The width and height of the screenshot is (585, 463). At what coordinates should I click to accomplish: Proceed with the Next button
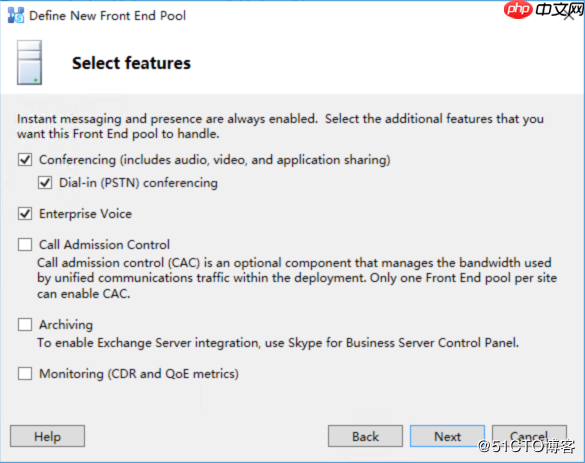pos(447,436)
